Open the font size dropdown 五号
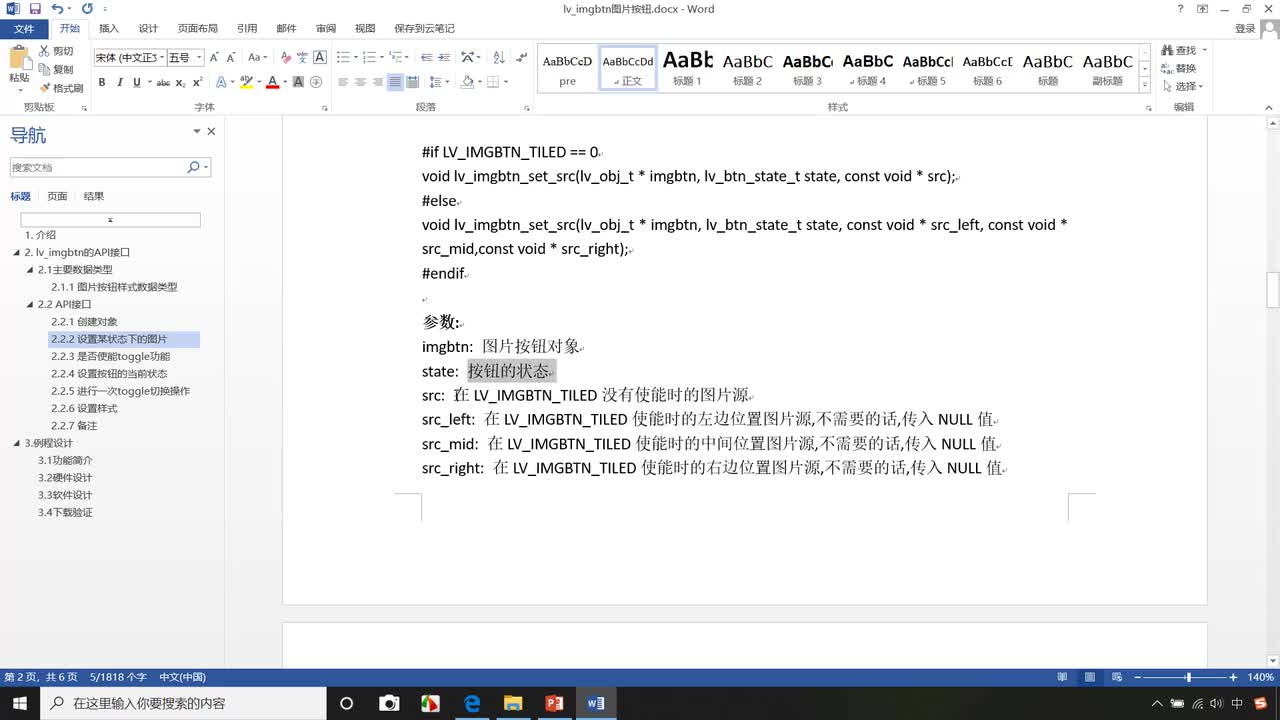The image size is (1280, 720). pyautogui.click(x=185, y=58)
